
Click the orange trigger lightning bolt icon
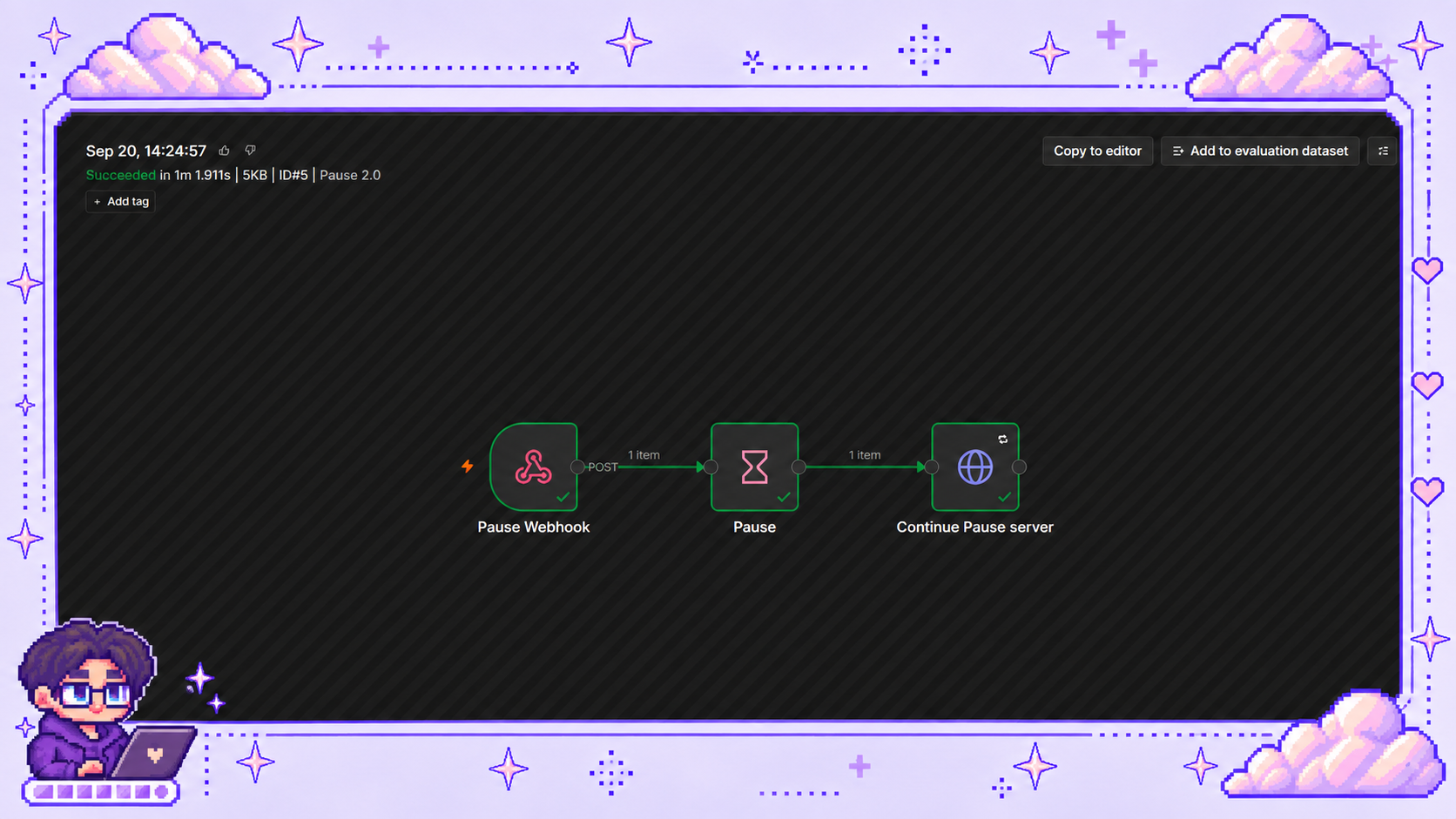(468, 467)
